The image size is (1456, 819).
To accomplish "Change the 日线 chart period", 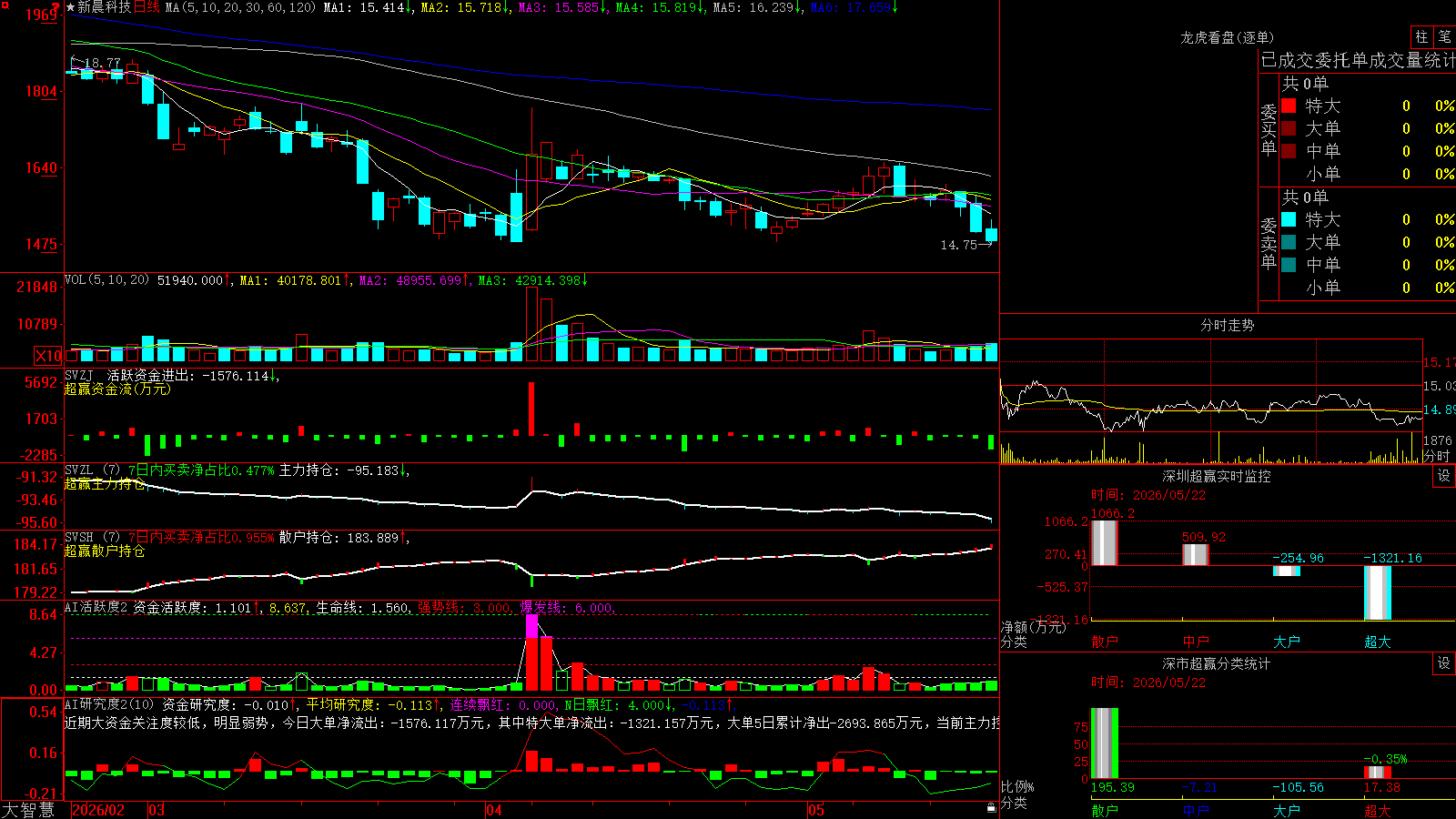I will click(x=147, y=7).
